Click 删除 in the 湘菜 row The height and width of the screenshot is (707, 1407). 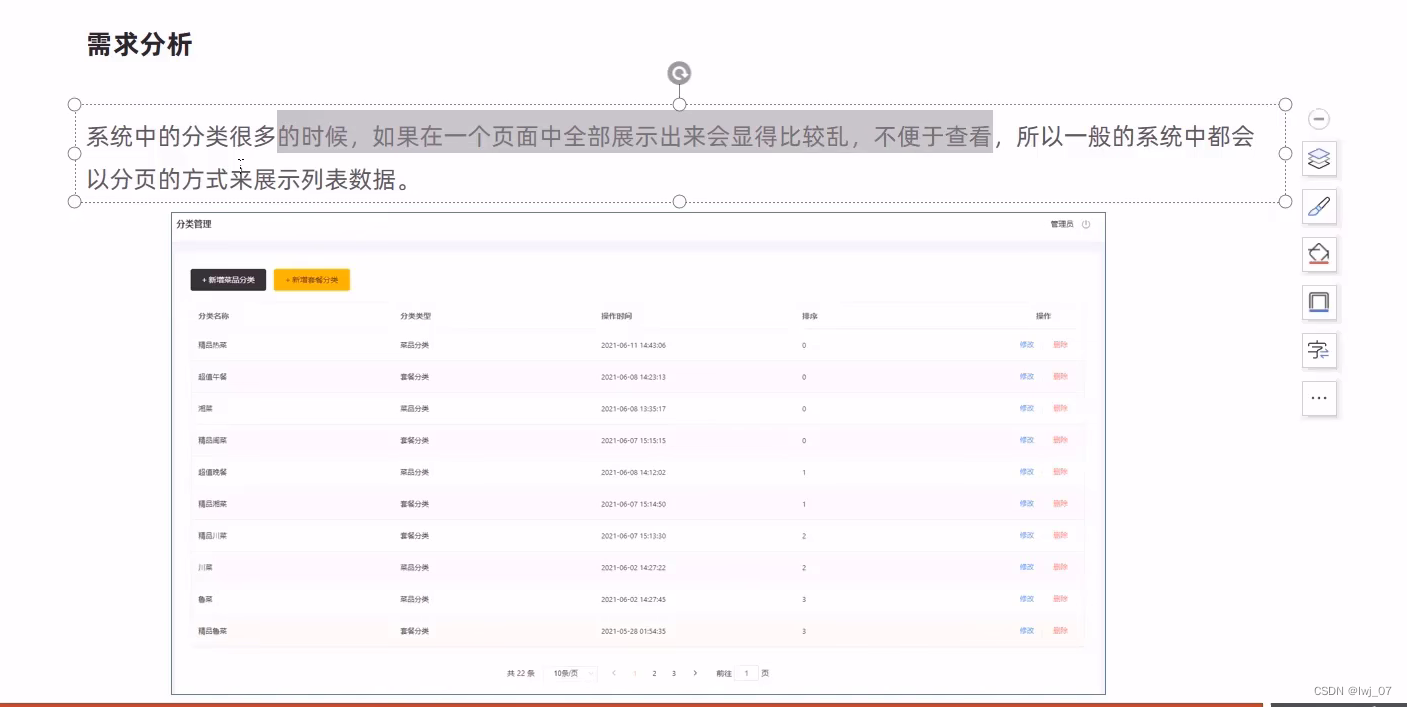coord(1060,408)
